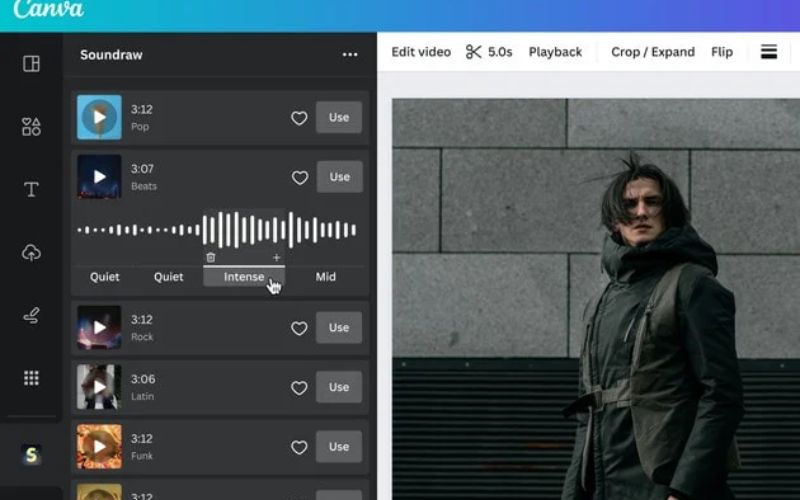
Task: Click the Canva logo
Action: [x=48, y=9]
